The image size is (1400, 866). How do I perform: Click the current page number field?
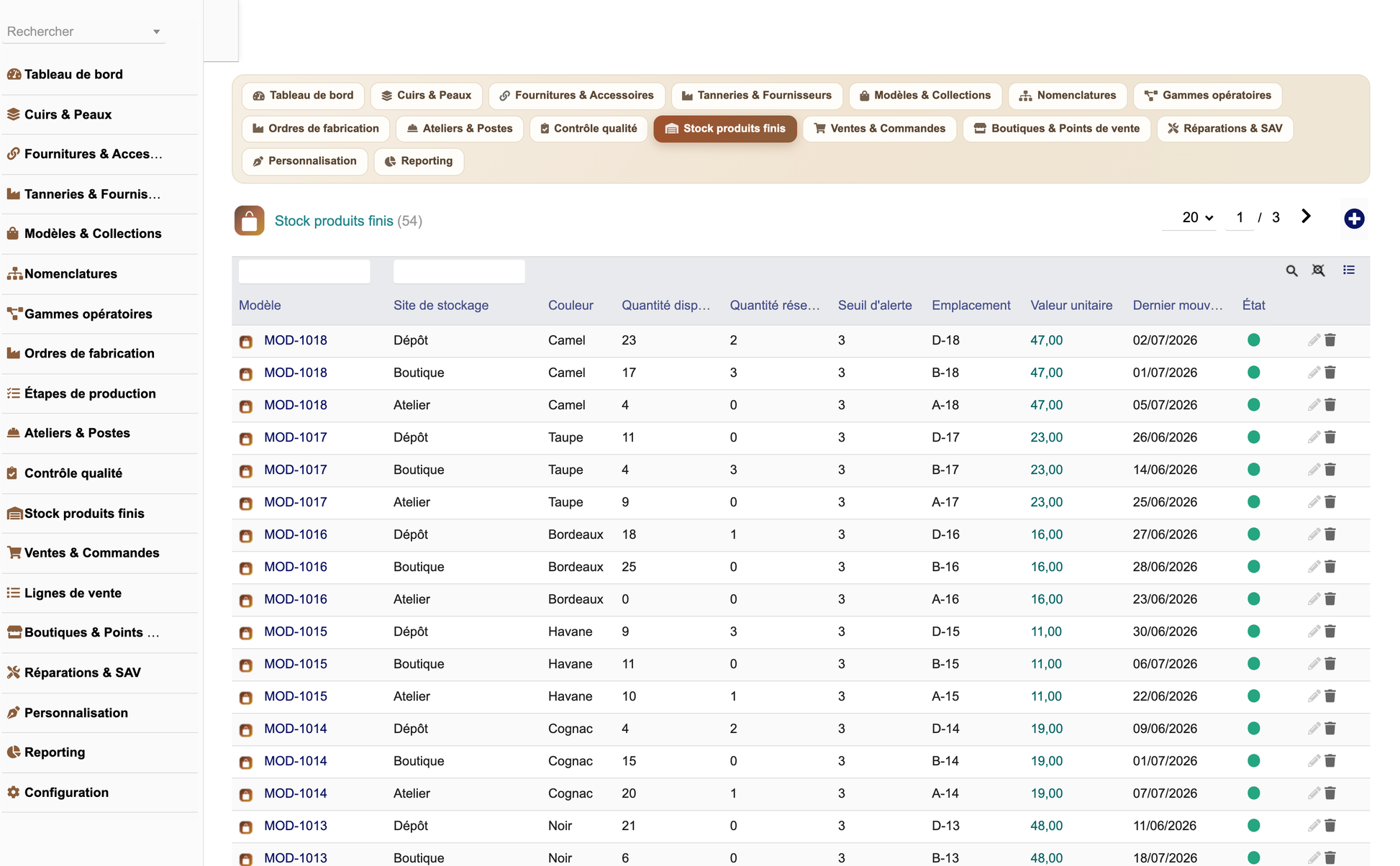[1240, 217]
